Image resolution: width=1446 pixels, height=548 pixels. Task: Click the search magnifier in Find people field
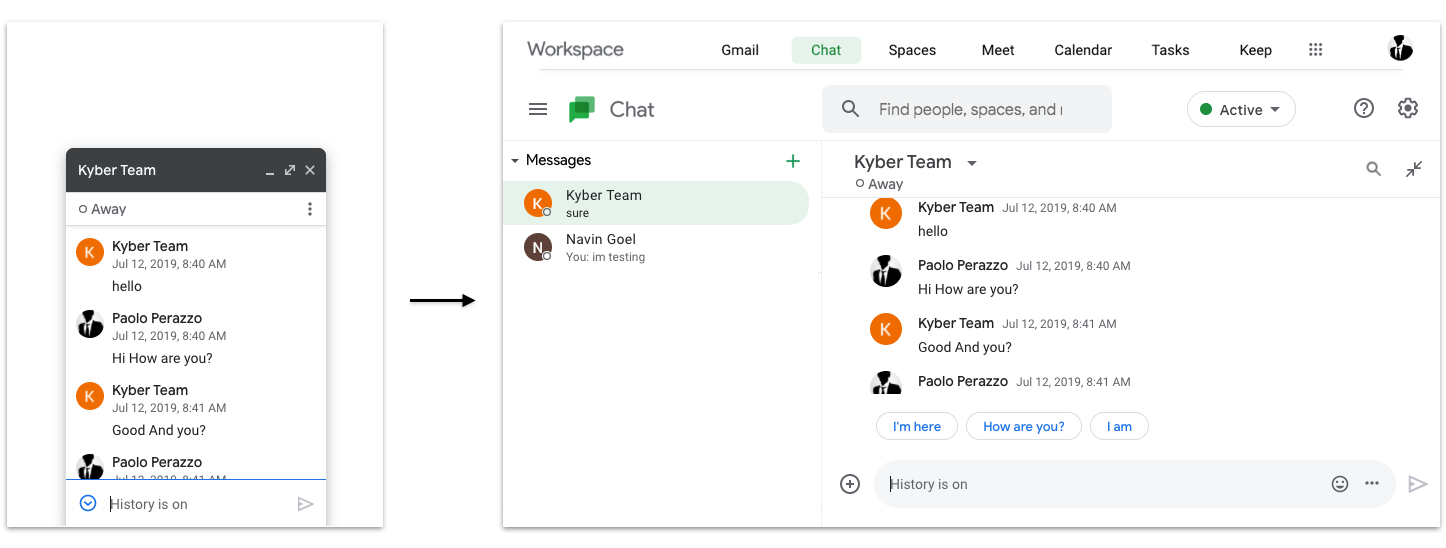coord(851,109)
